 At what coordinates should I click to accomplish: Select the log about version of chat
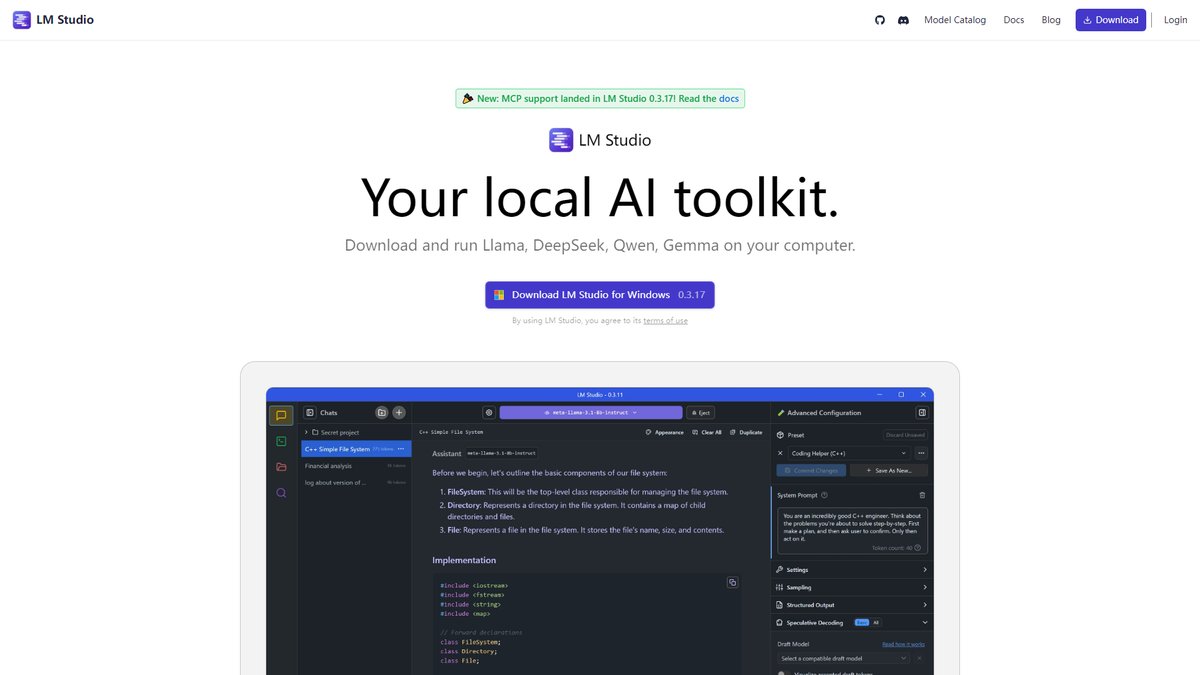(357, 482)
